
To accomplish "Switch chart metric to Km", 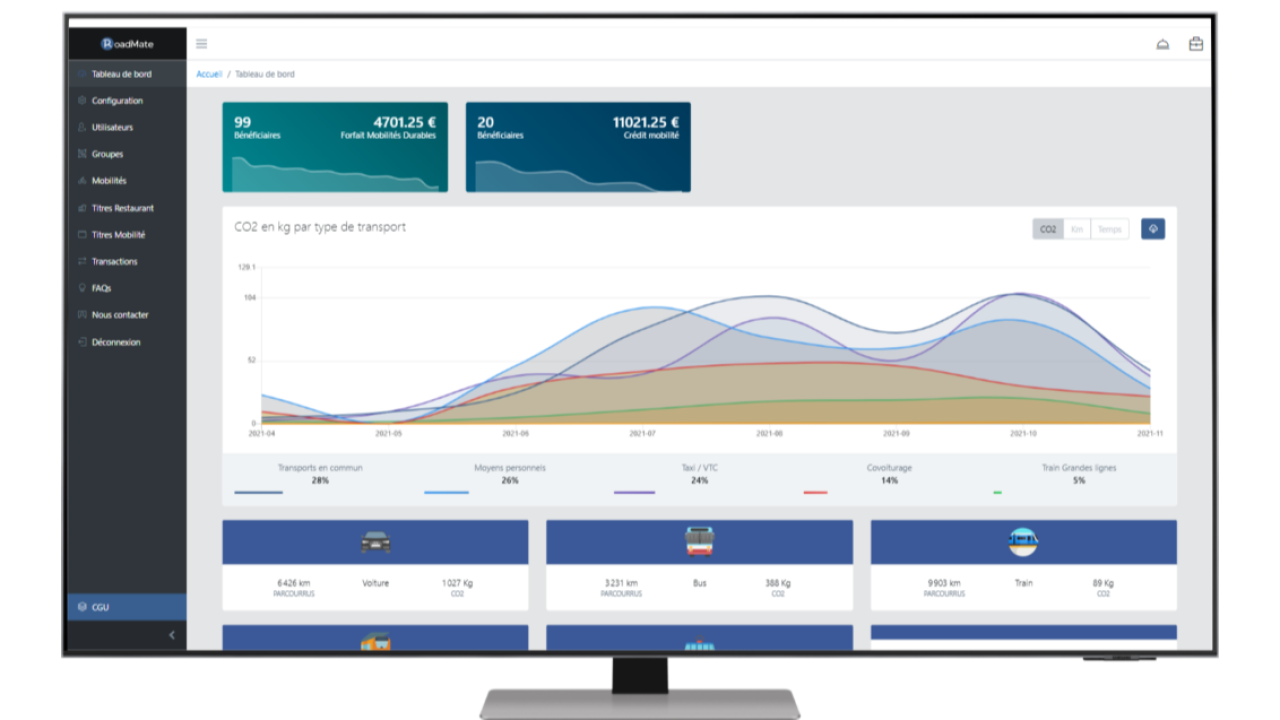I will [x=1076, y=229].
